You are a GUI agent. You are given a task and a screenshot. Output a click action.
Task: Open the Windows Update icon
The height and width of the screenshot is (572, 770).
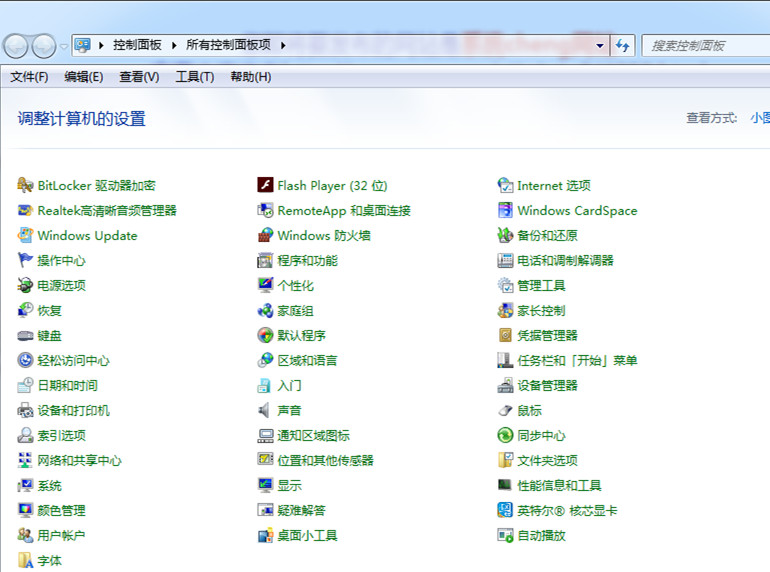pyautogui.click(x=25, y=235)
